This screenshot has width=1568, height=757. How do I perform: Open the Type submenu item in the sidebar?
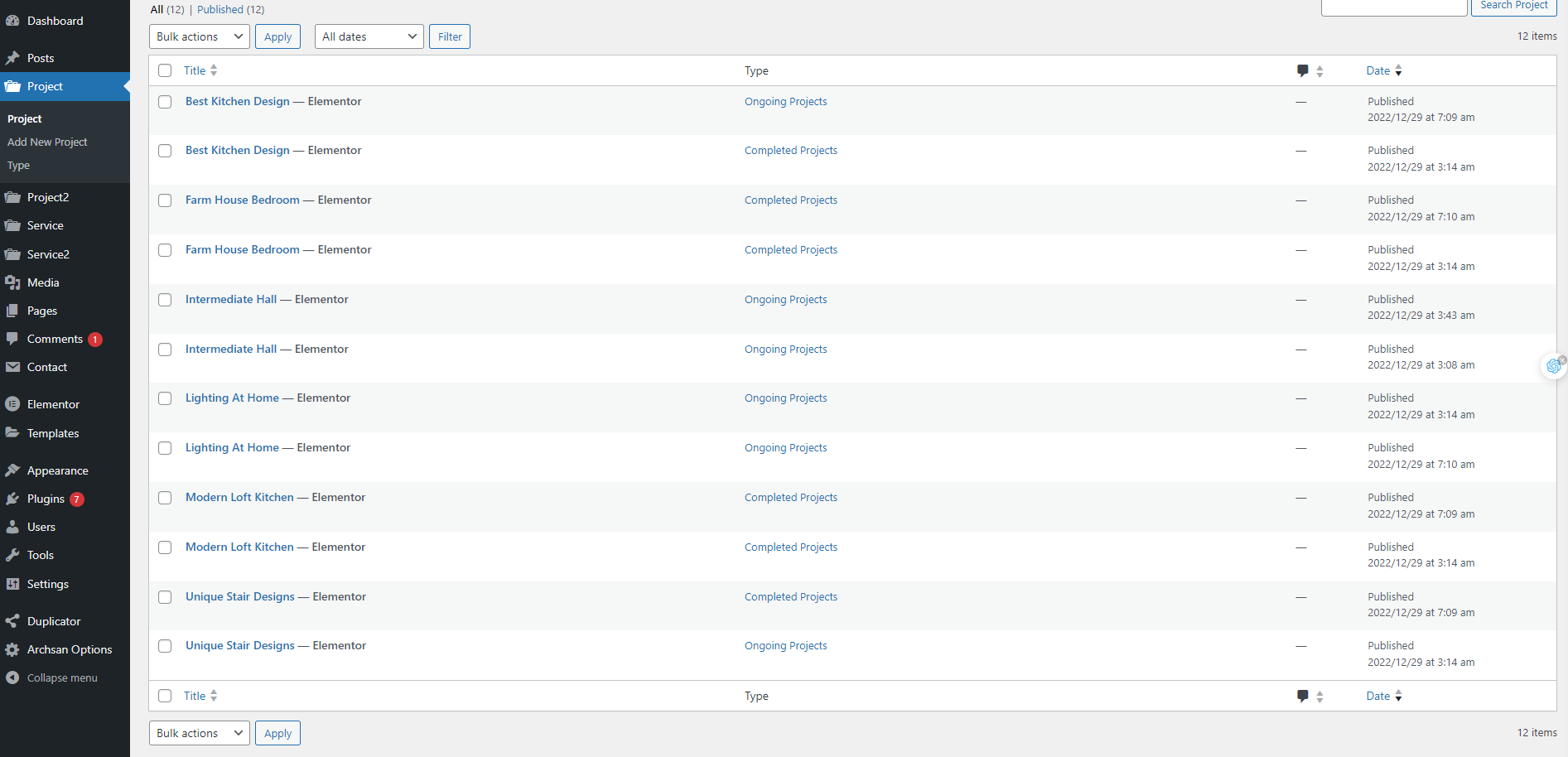tap(18, 165)
